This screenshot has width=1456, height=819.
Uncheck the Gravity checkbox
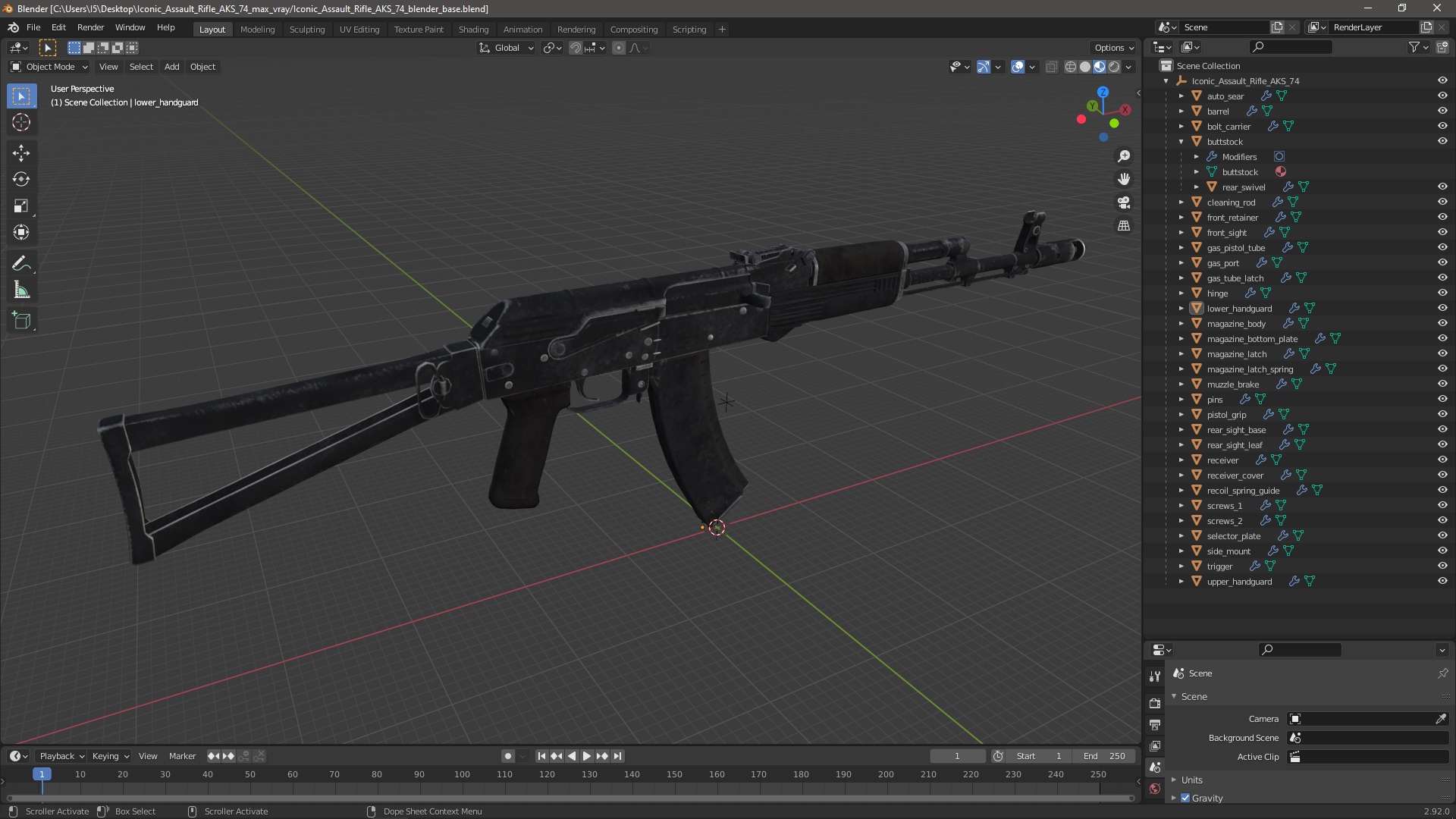pos(1185,798)
